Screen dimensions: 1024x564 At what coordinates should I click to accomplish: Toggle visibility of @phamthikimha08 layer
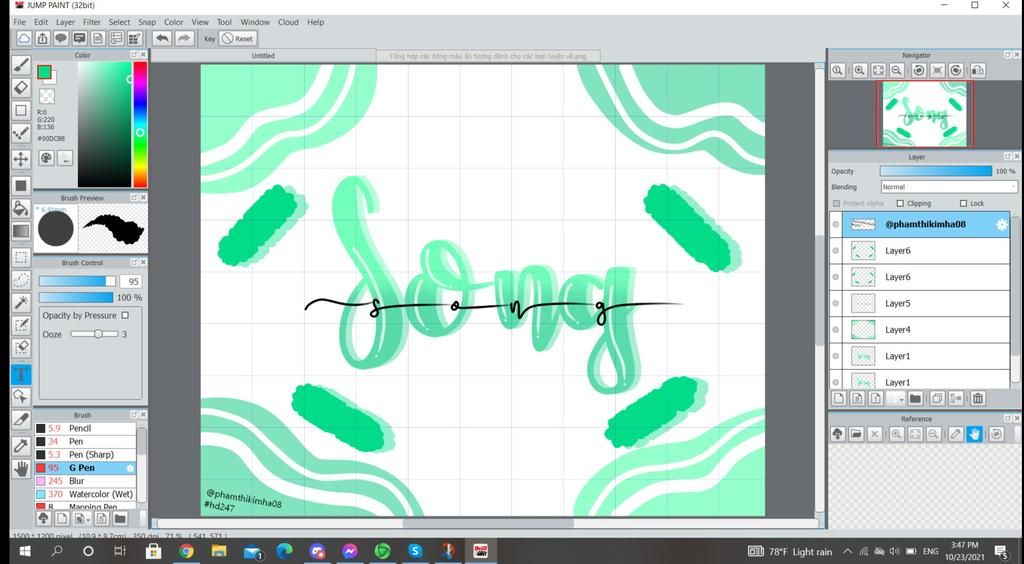[x=836, y=225]
